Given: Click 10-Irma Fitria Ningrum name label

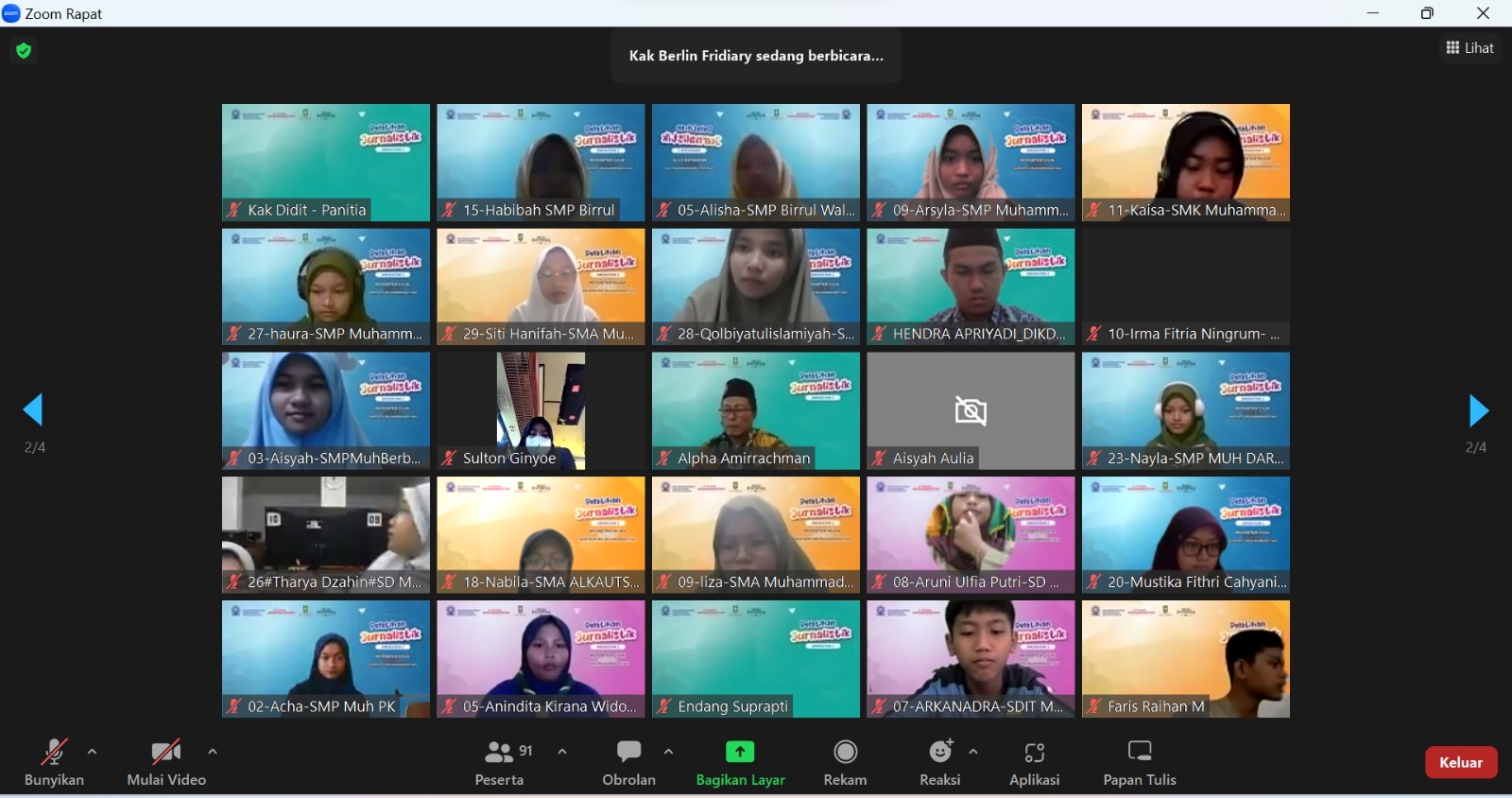Looking at the screenshot, I should tap(1194, 334).
